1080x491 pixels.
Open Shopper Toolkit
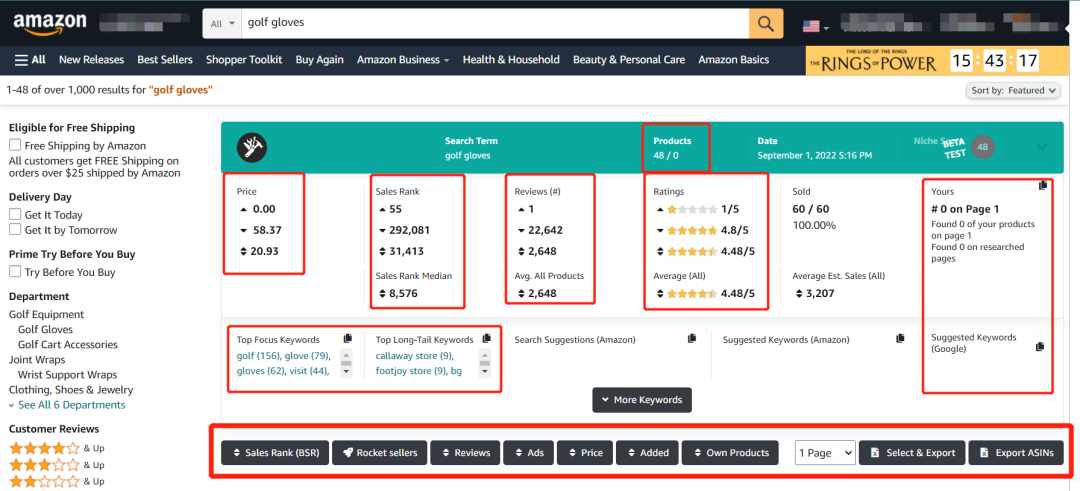point(245,60)
